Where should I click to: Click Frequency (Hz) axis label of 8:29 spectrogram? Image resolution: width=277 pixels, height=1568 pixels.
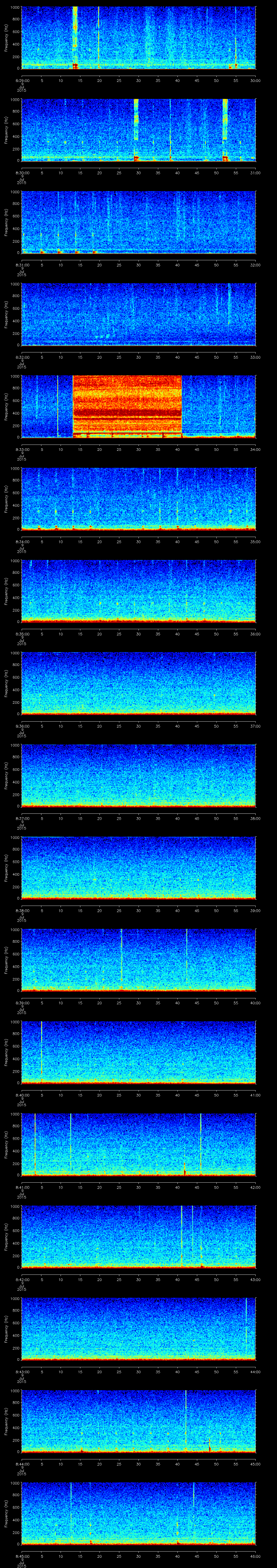pyautogui.click(x=6, y=38)
